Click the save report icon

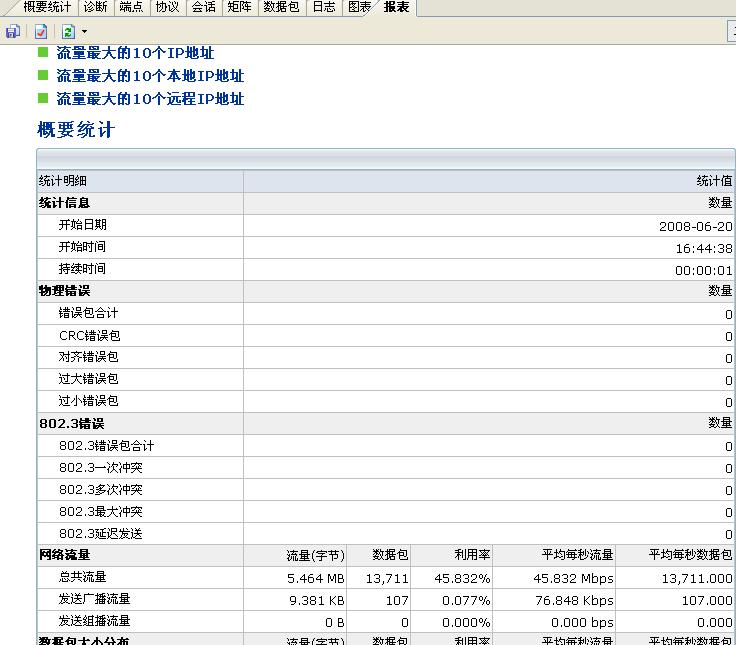tap(13, 31)
